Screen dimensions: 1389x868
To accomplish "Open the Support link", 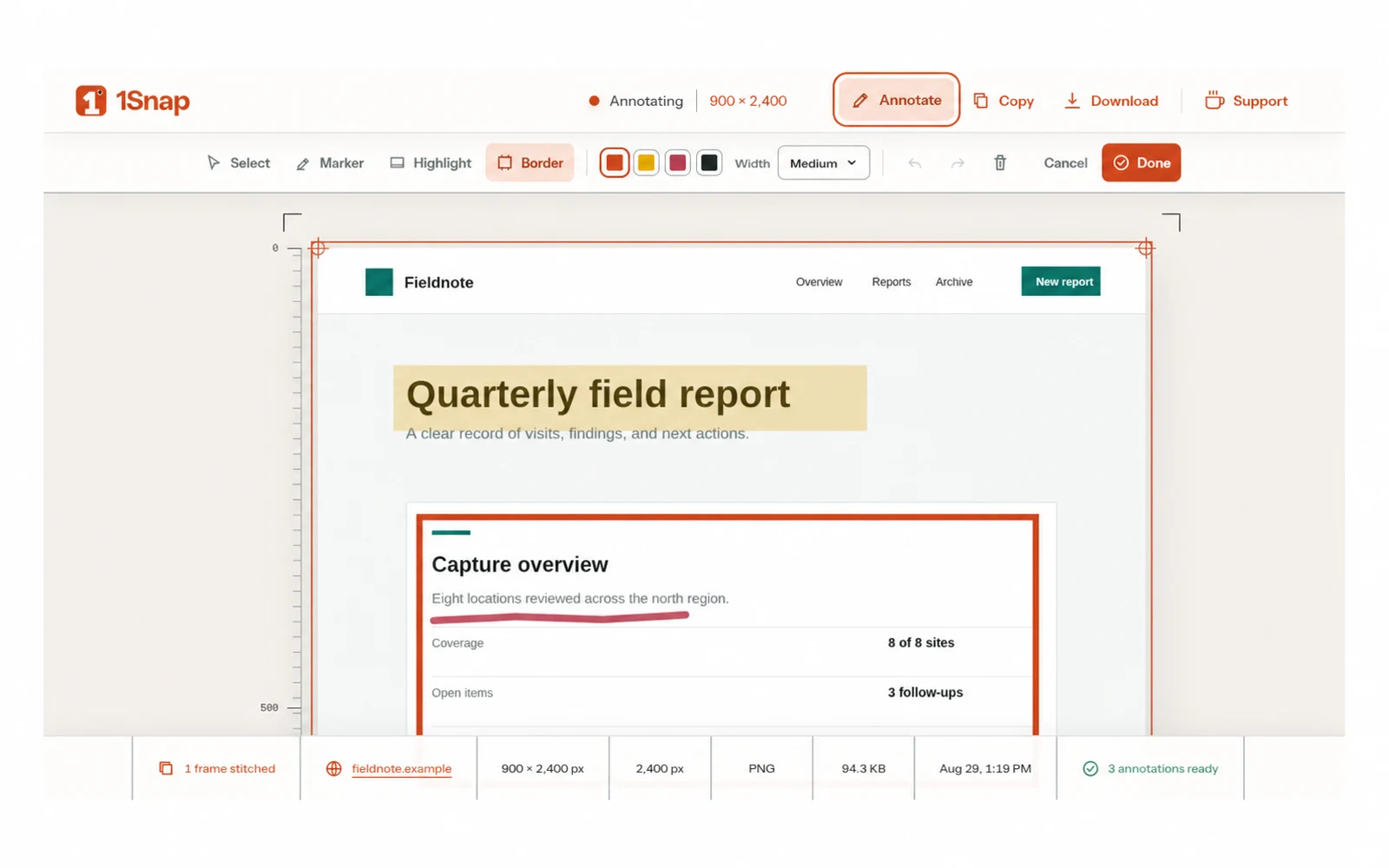I will (x=1246, y=101).
